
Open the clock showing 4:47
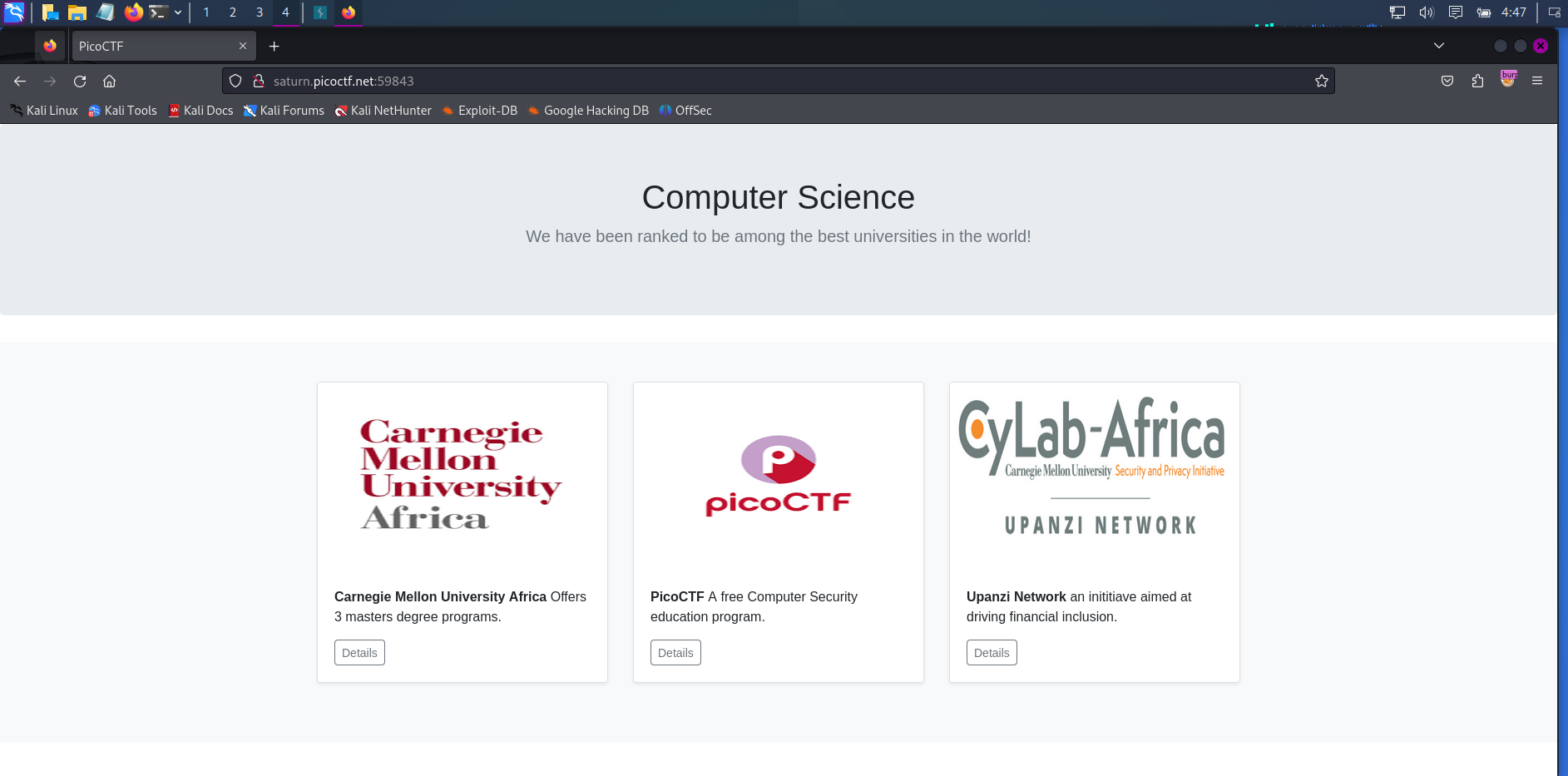tap(1514, 12)
